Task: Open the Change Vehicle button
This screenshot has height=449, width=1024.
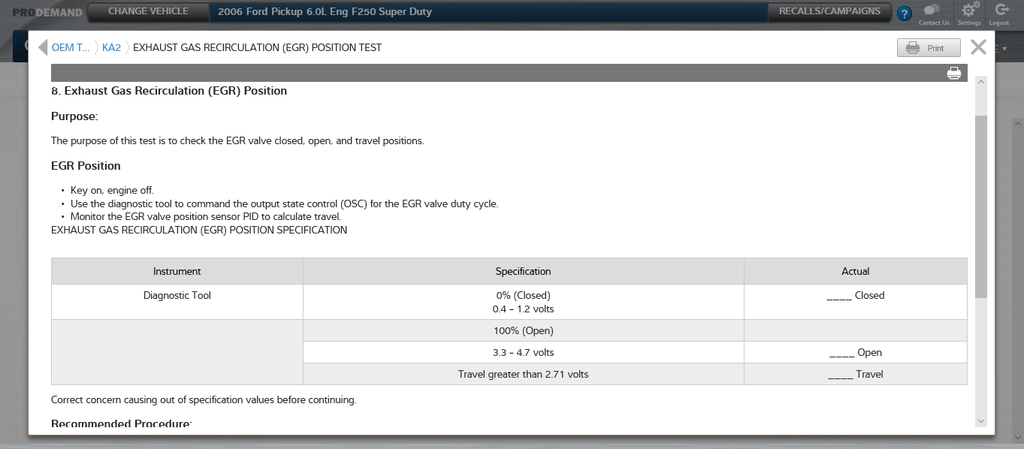Action: click(x=148, y=11)
